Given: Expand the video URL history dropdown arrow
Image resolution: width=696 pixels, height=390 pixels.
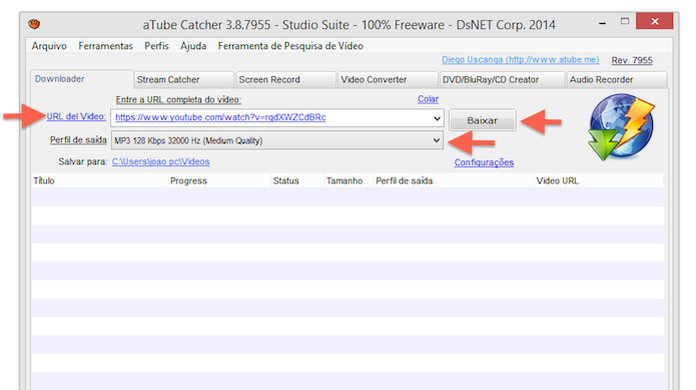Looking at the screenshot, I should tap(437, 118).
